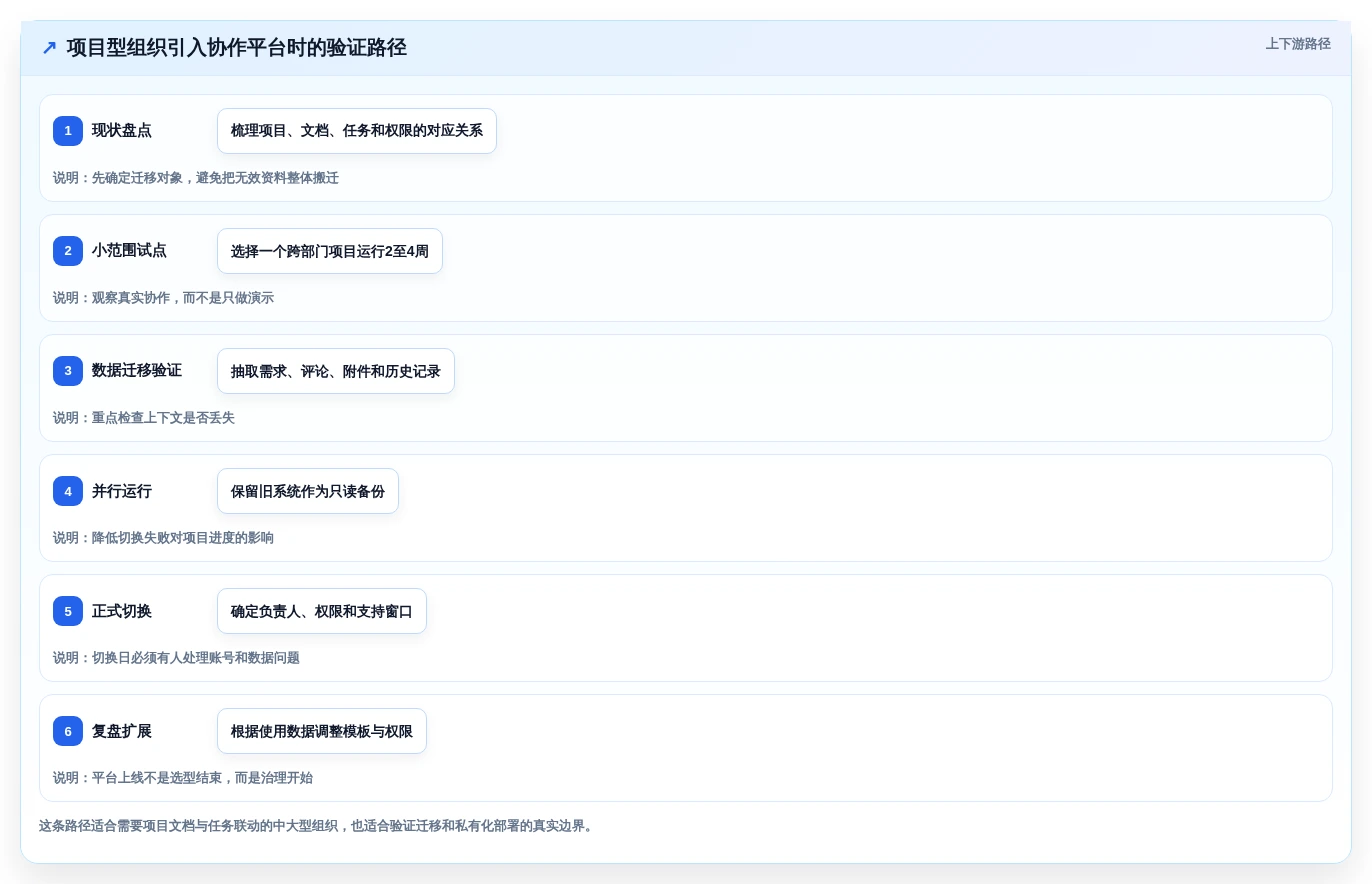This screenshot has height=884, width=1372.
Task: Click the step 1 number badge
Action: (x=68, y=131)
